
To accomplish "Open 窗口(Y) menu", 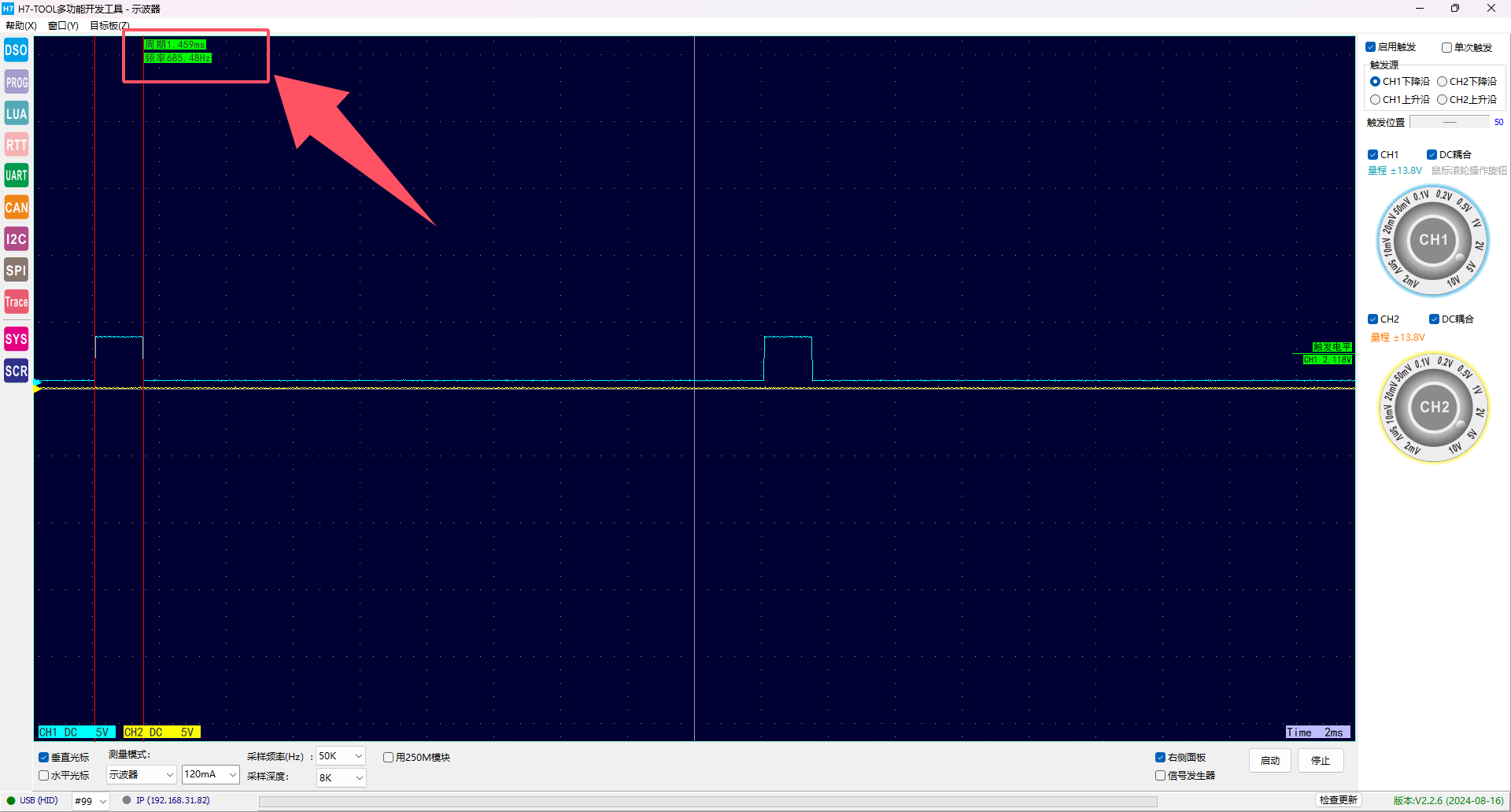I will click(63, 26).
